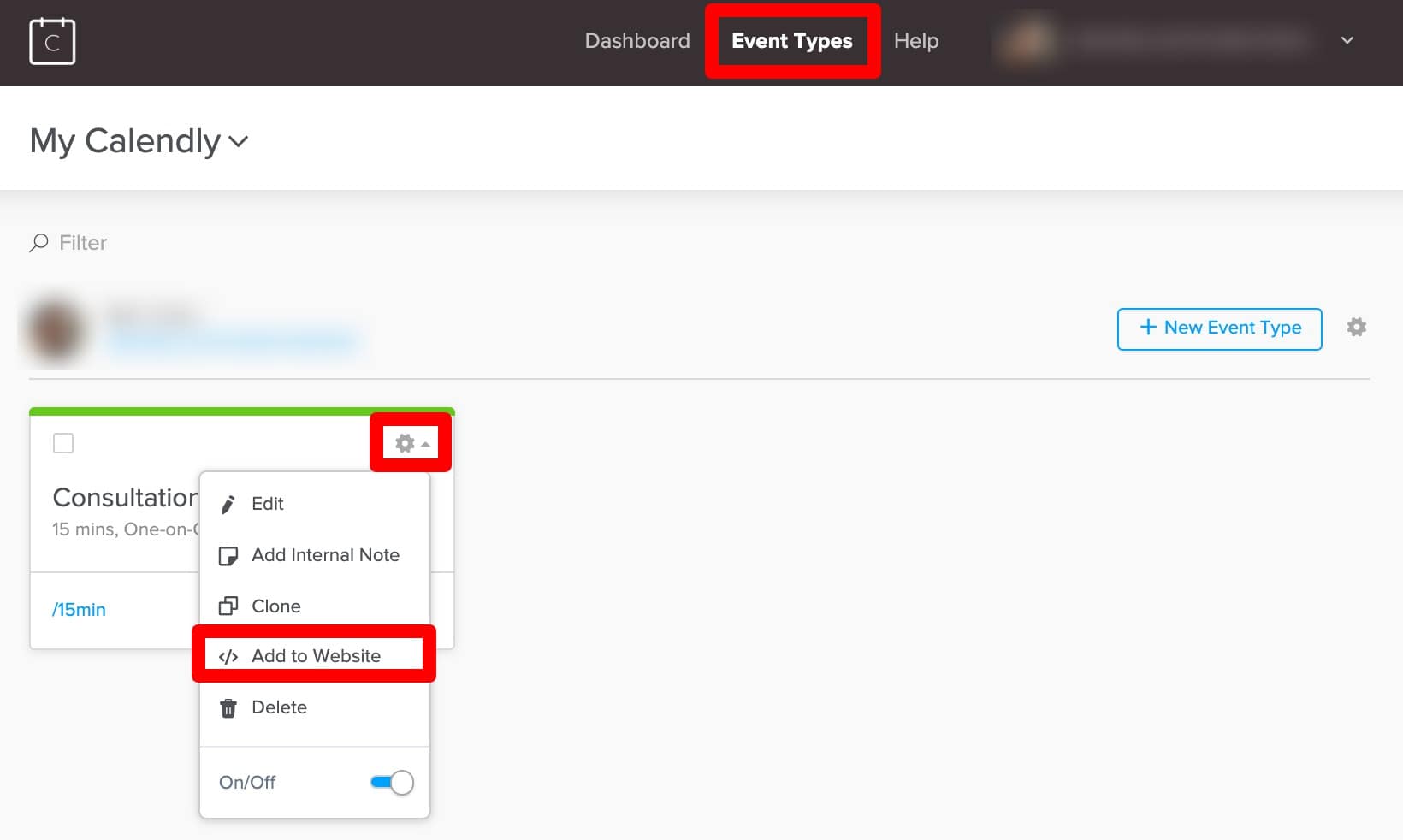The height and width of the screenshot is (840, 1403).
Task: Click the code embed icon
Action: pos(228,657)
